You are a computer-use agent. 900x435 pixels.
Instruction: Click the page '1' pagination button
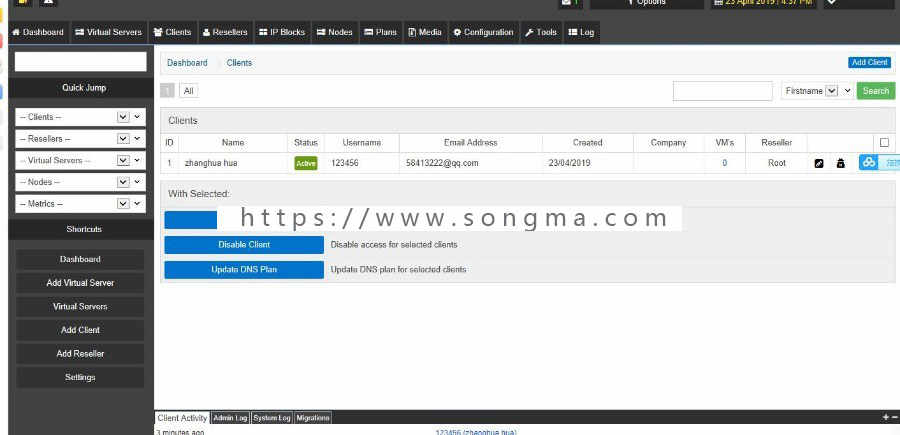tap(167, 91)
